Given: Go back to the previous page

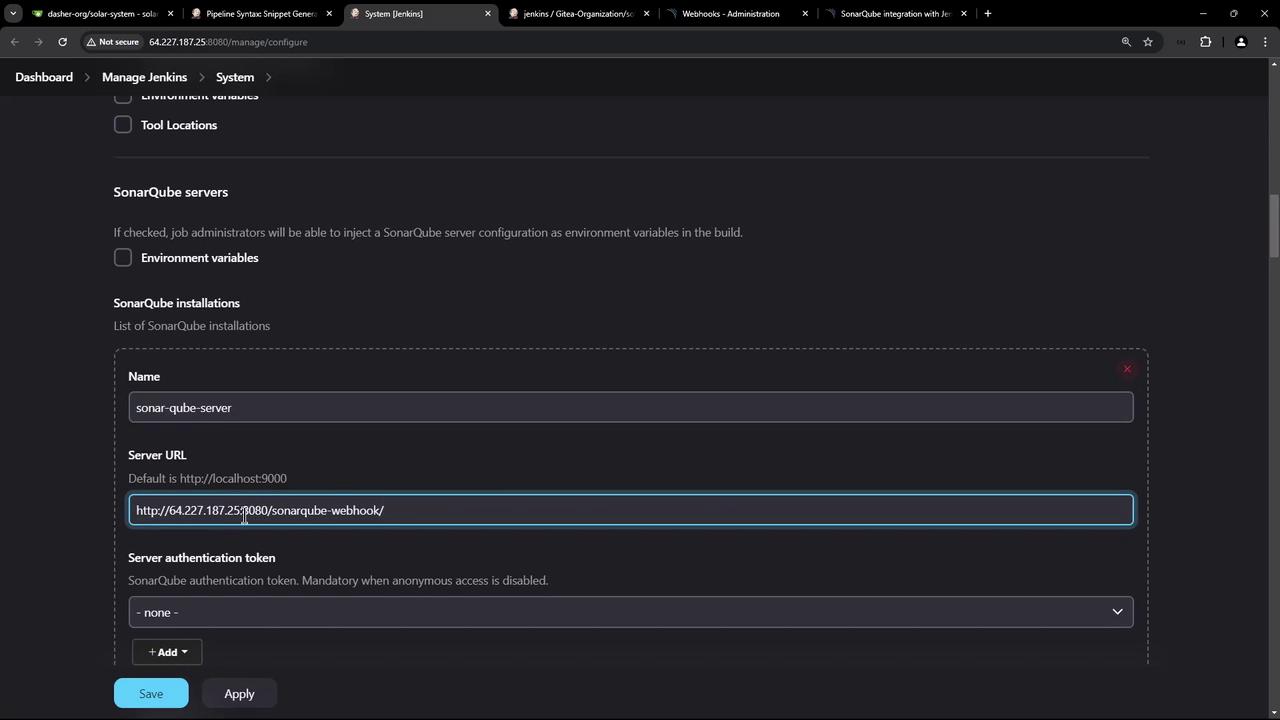Looking at the screenshot, I should [14, 42].
